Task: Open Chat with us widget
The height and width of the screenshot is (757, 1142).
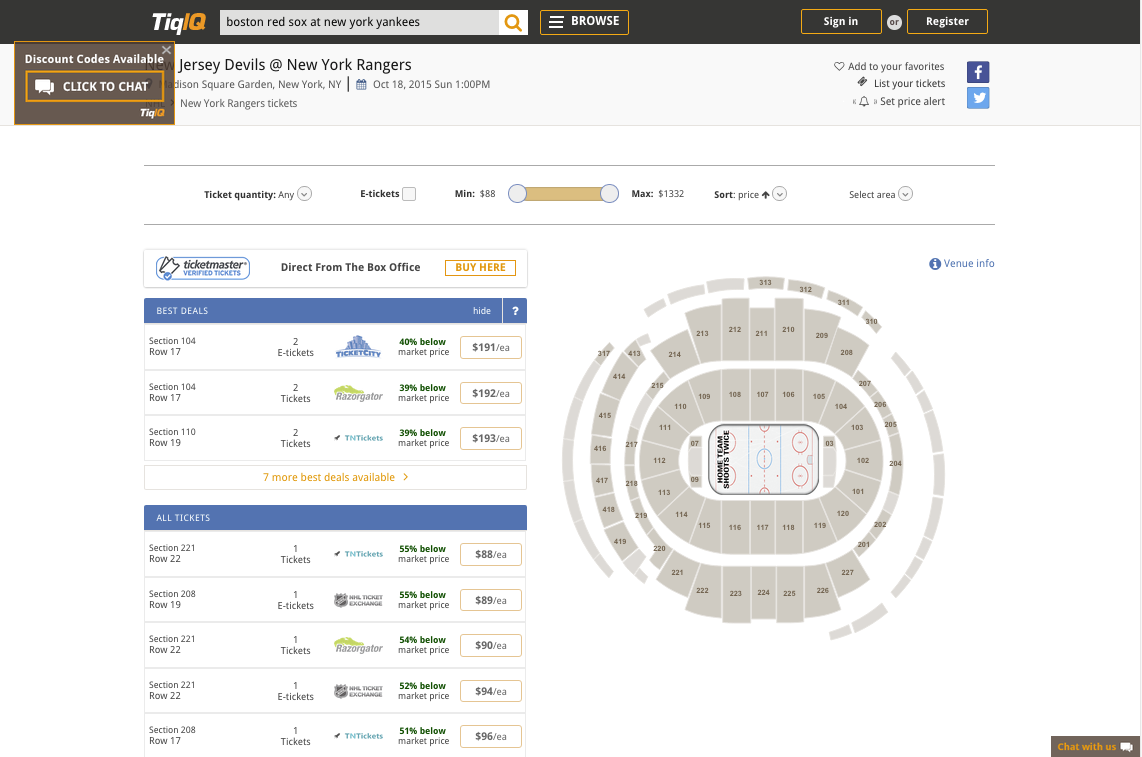Action: pyautogui.click(x=1095, y=747)
